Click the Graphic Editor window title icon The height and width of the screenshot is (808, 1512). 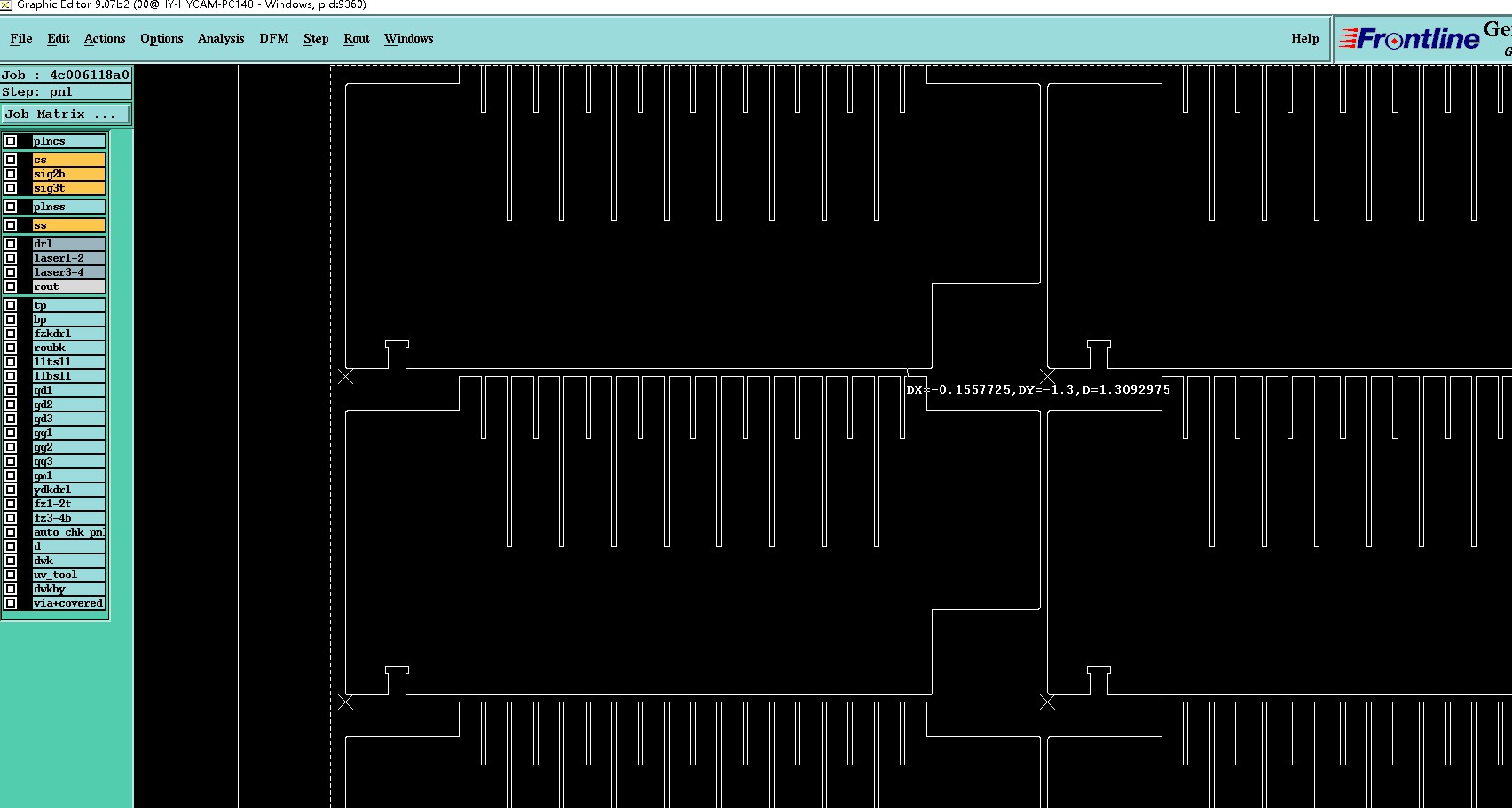coord(6,5)
